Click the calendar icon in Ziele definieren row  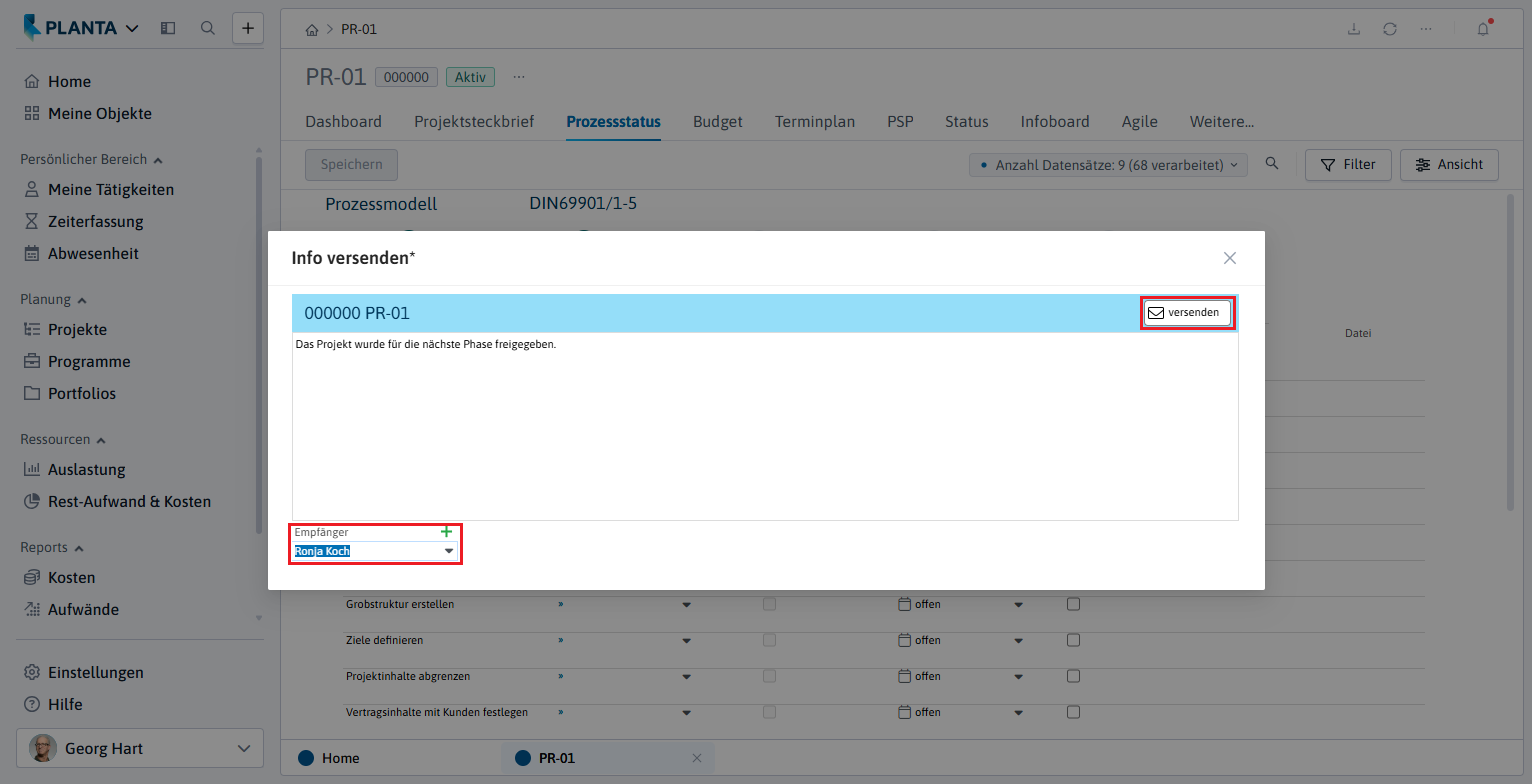click(905, 640)
